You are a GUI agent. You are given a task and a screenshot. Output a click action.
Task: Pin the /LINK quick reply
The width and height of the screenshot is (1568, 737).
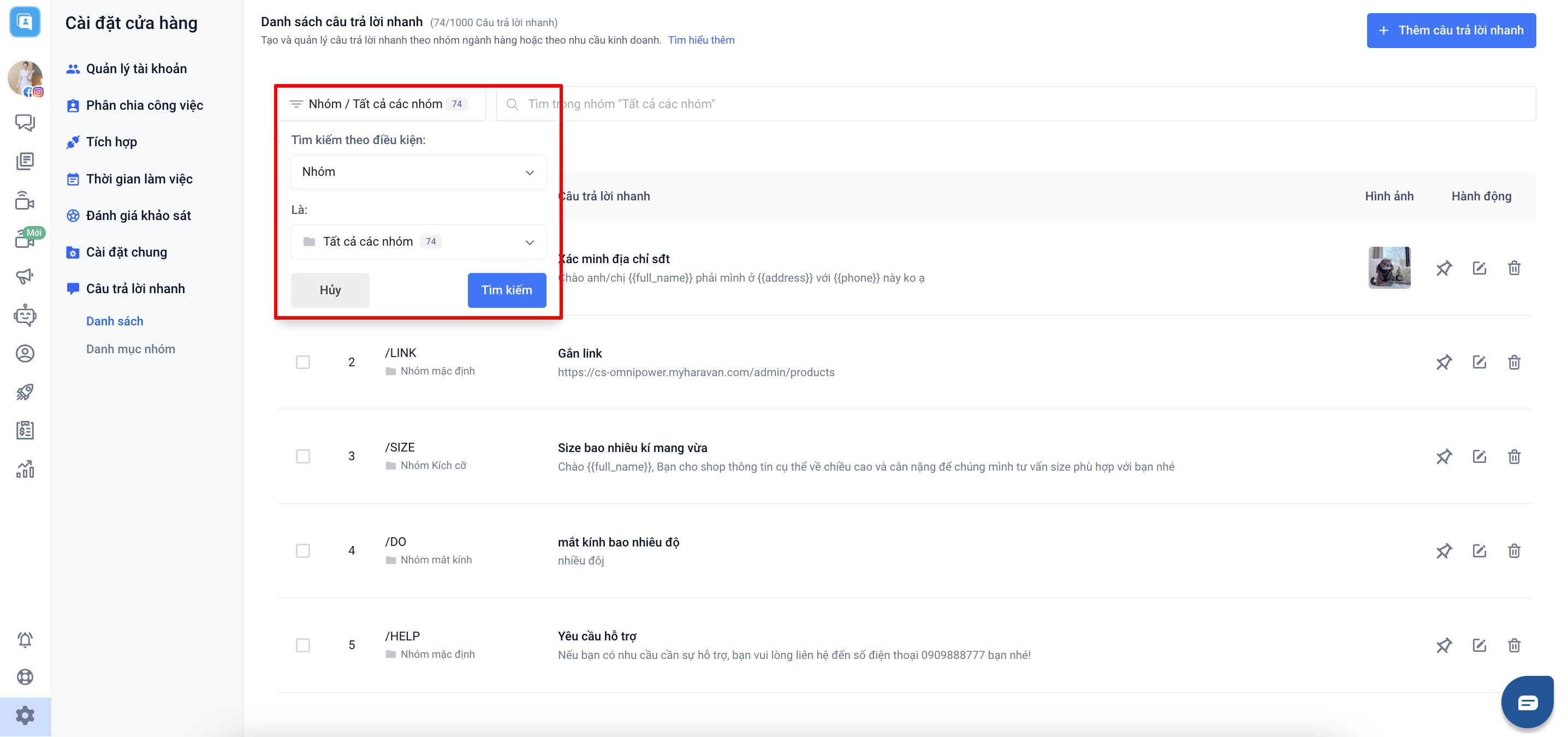[1444, 362]
